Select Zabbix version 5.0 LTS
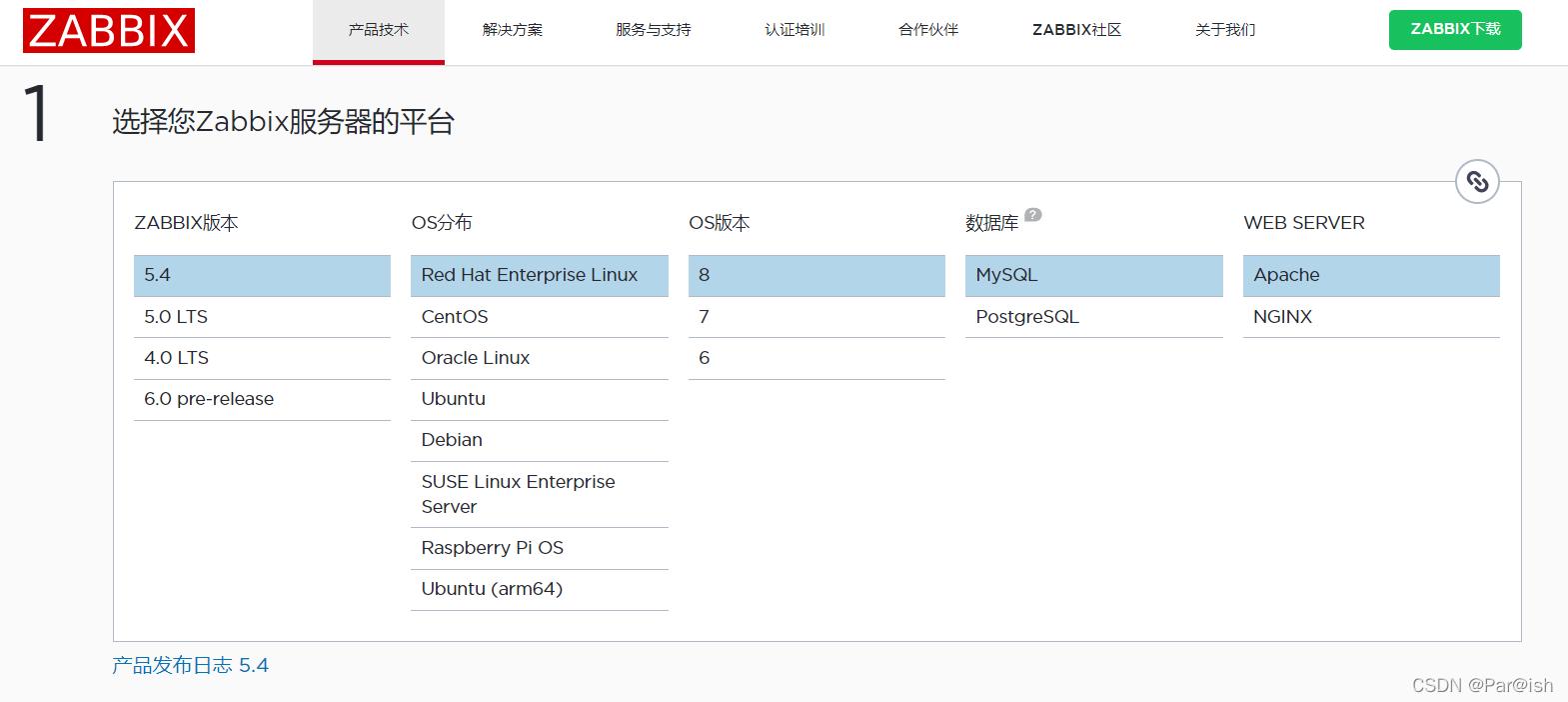The width and height of the screenshot is (1568, 702). click(x=262, y=317)
